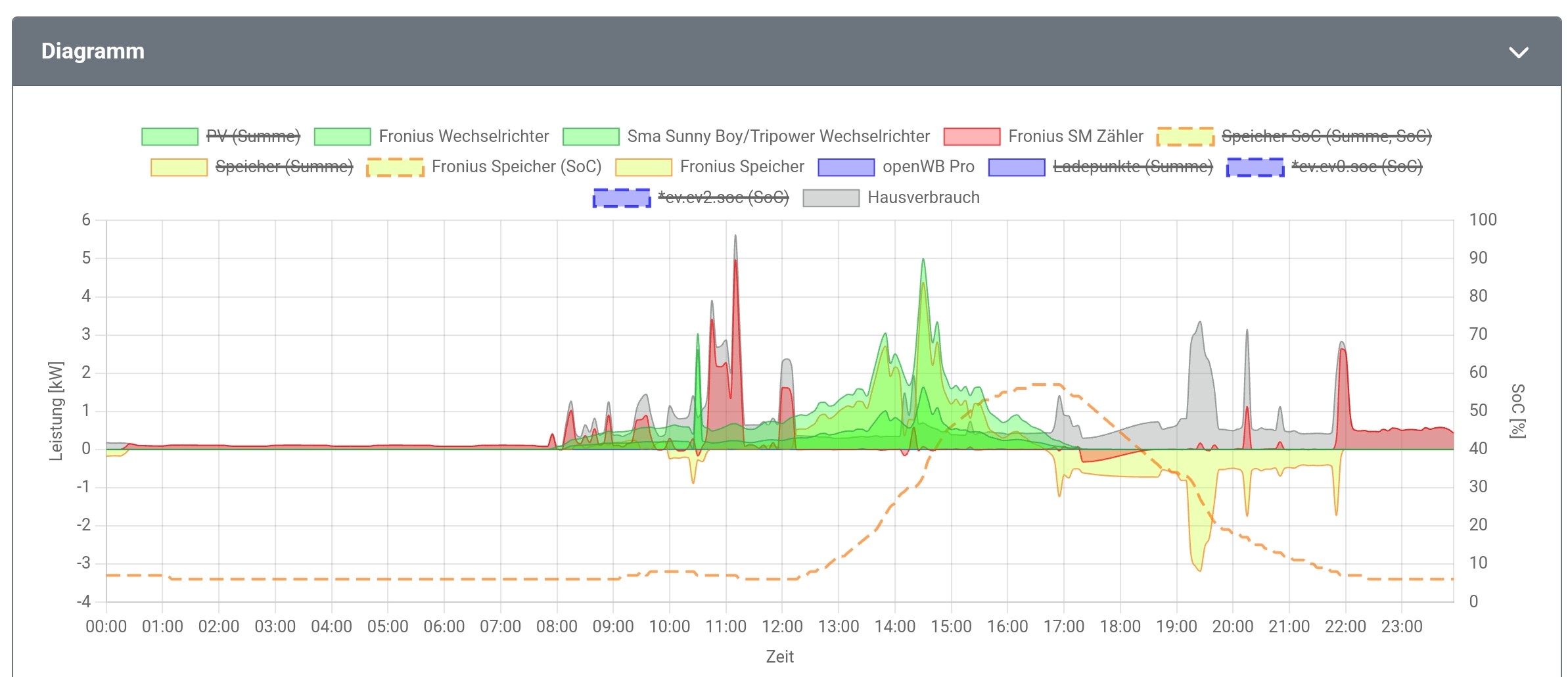Enable the ev.ev2.soc (SoC) series

723,198
